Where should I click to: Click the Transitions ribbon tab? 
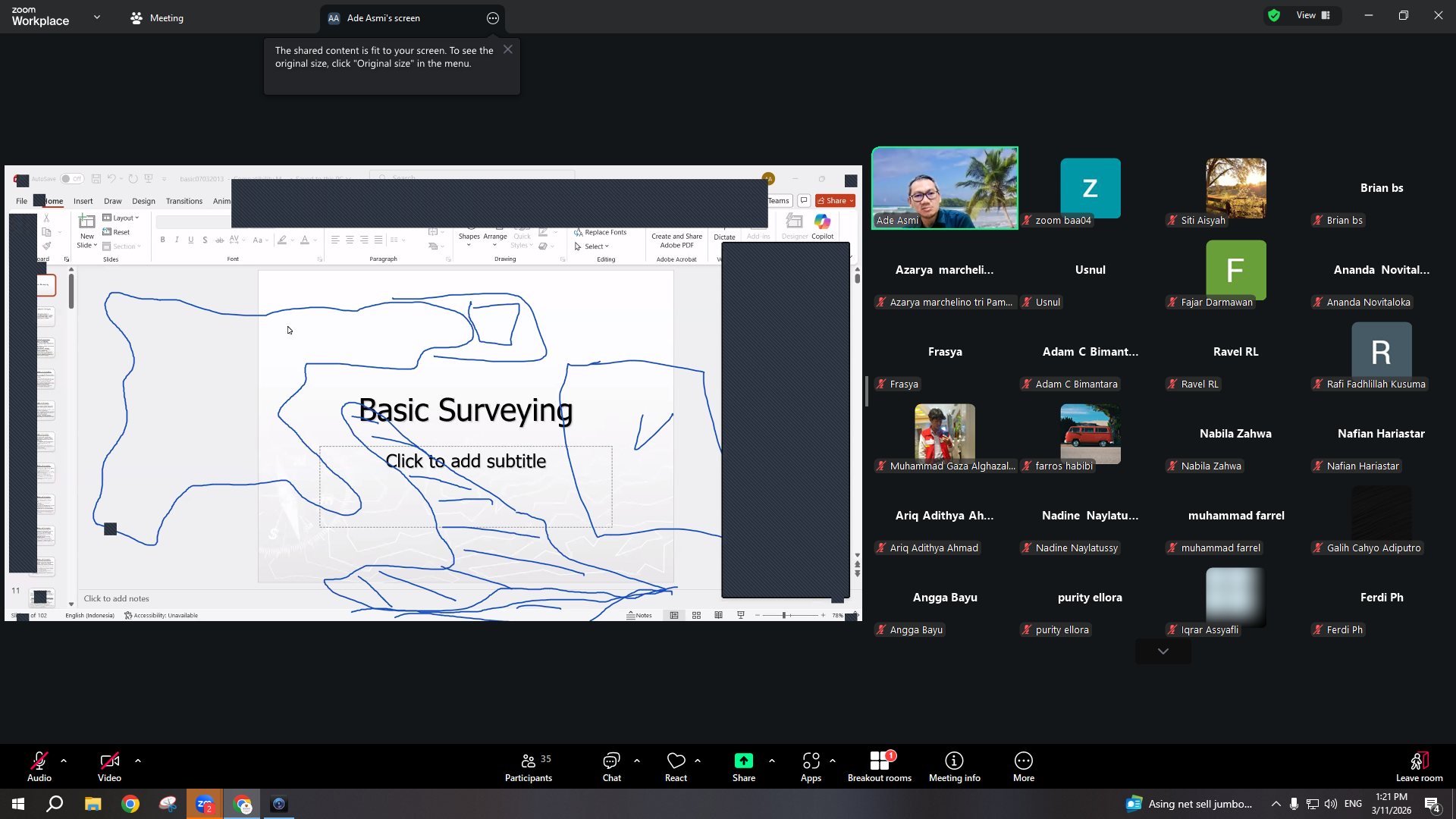pos(184,201)
